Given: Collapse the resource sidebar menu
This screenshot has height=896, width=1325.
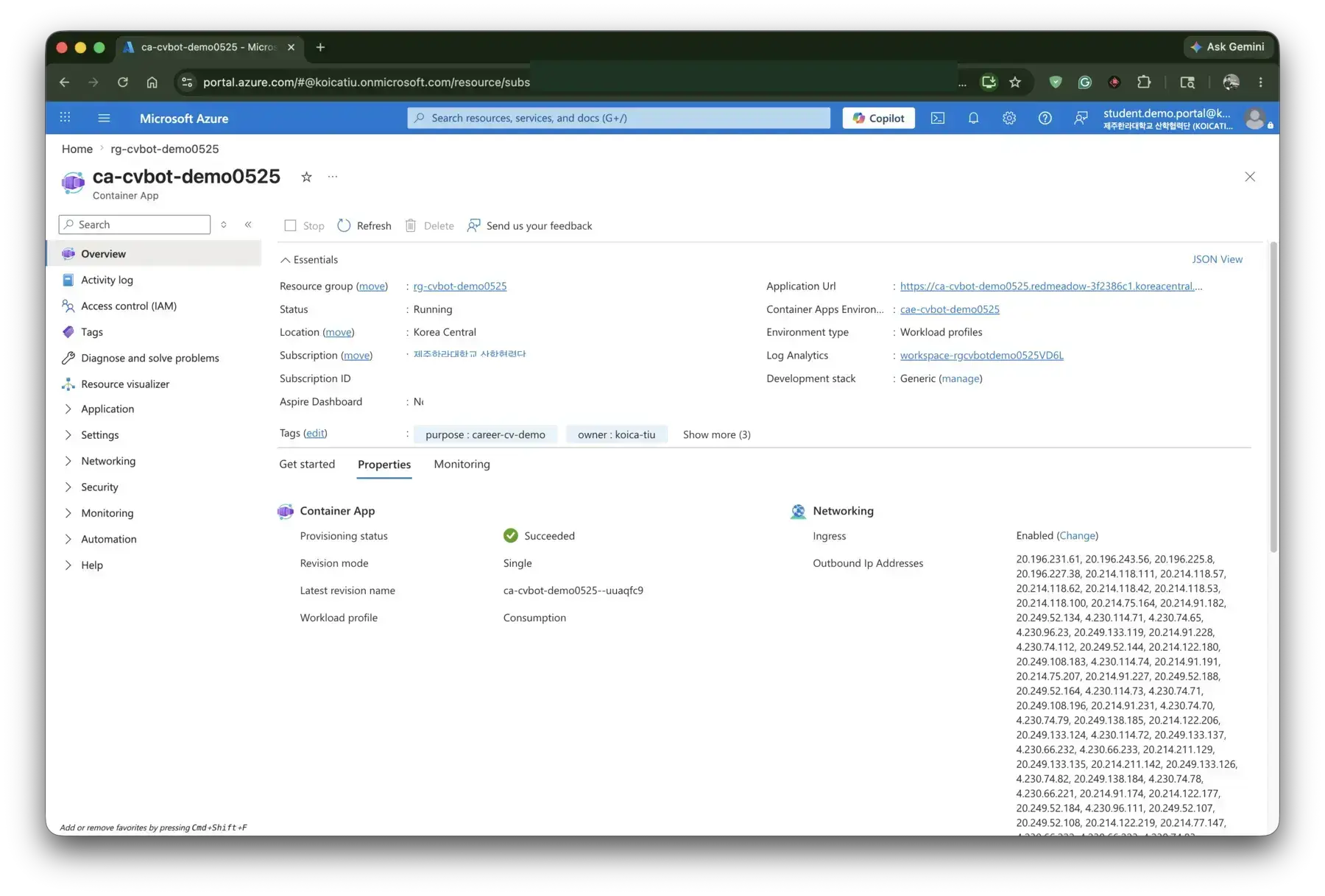Looking at the screenshot, I should pos(248,225).
